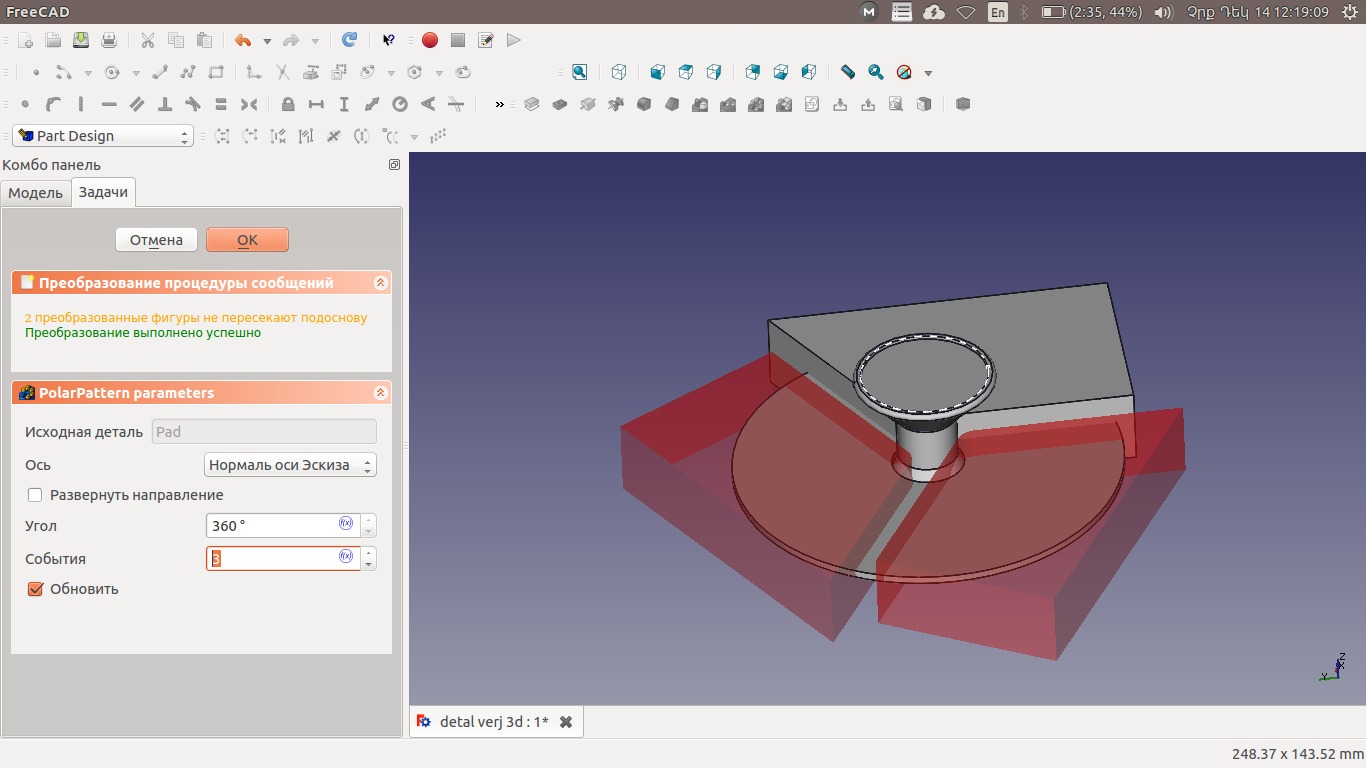Screen dimensions: 1366x768
Task: Uncheck the Обновить checkbox
Action: 36,589
